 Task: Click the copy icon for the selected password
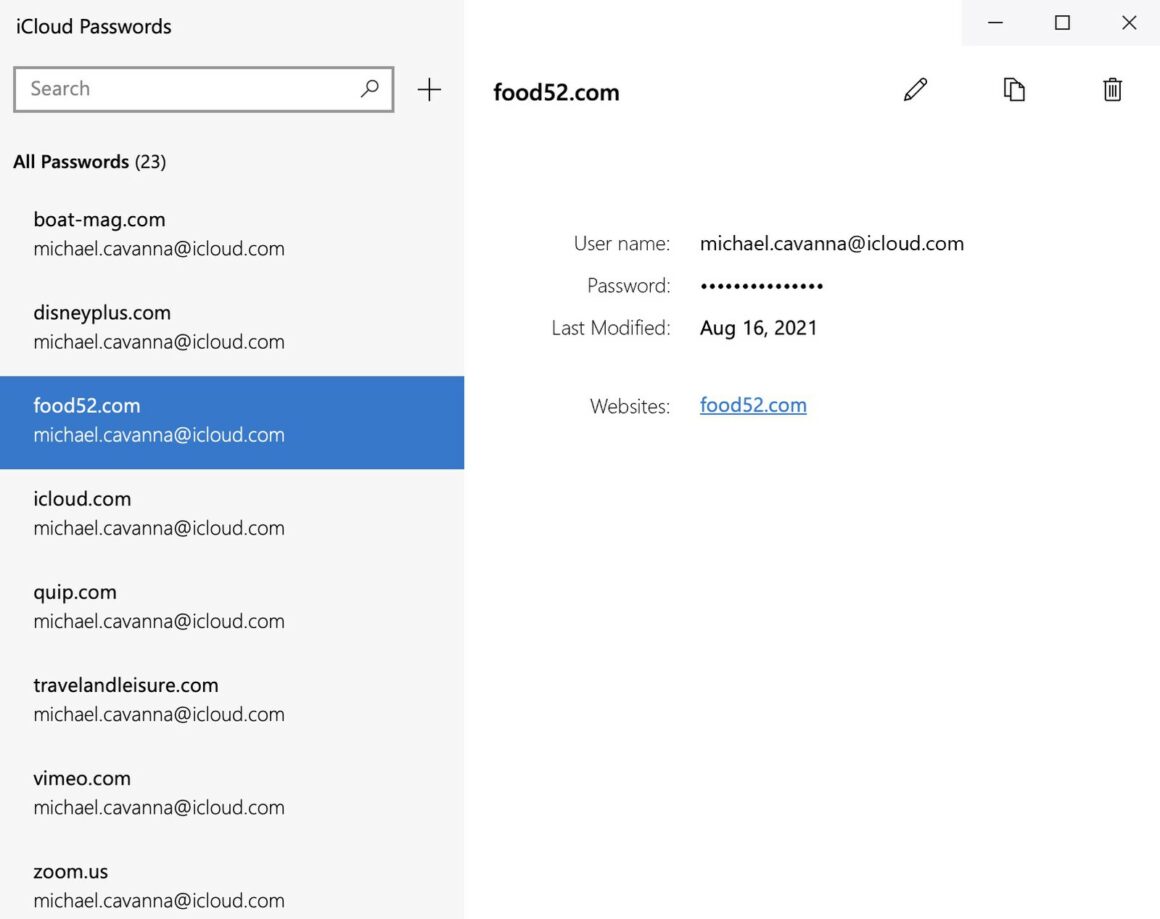(1014, 90)
